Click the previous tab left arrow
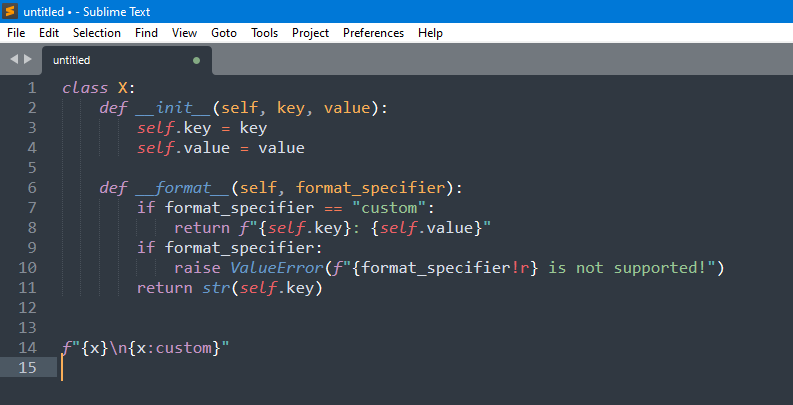This screenshot has height=405, width=793. coord(14,59)
